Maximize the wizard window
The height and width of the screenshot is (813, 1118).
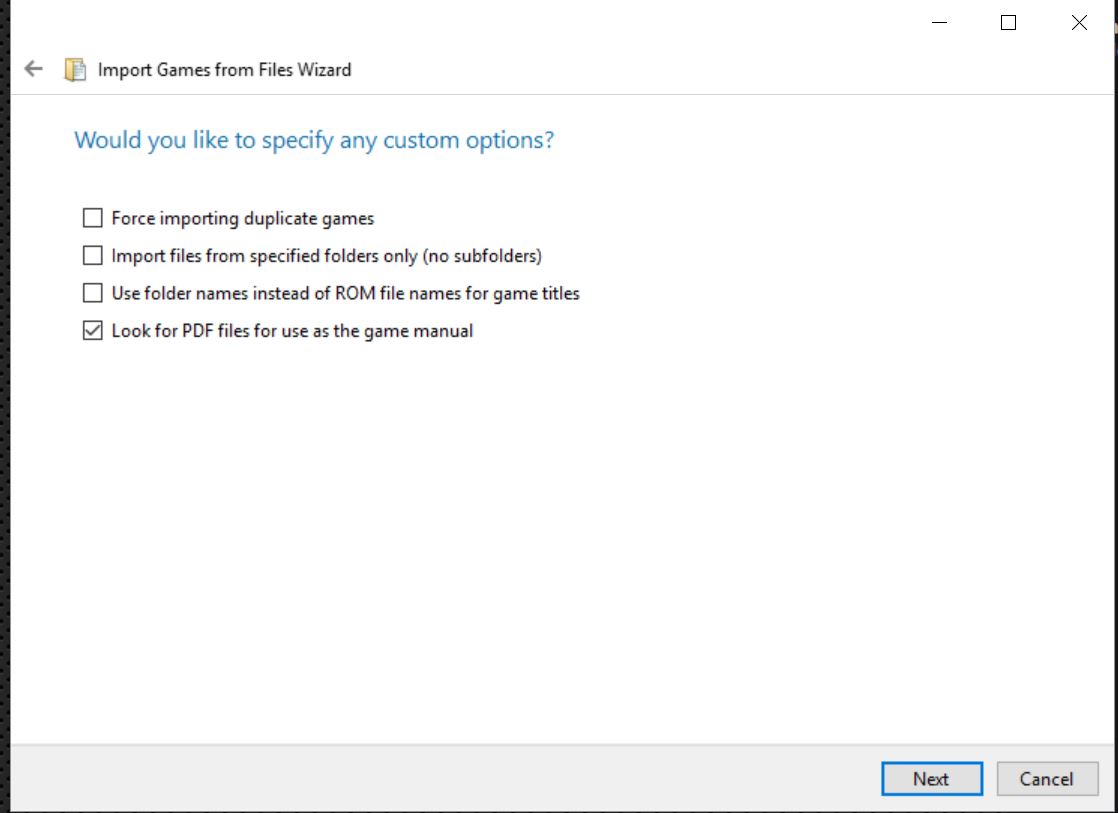1008,23
